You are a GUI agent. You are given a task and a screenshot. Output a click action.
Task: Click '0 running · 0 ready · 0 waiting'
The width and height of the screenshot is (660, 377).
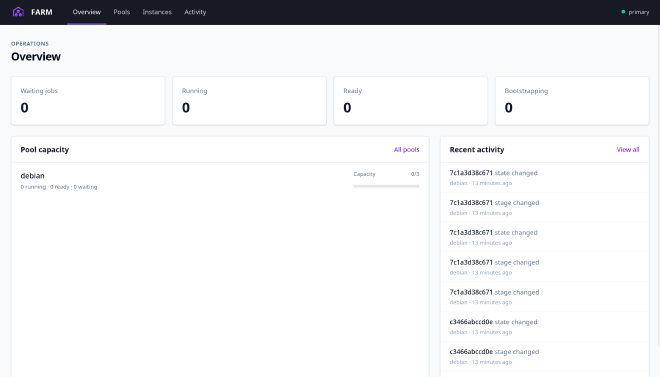click(59, 187)
